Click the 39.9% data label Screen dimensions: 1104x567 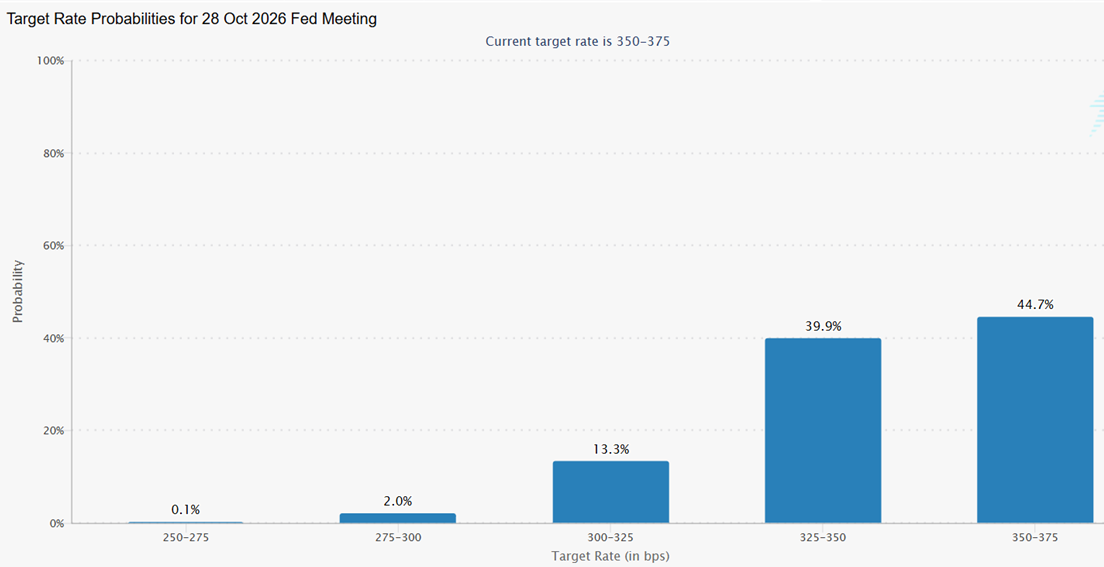pyautogui.click(x=822, y=326)
